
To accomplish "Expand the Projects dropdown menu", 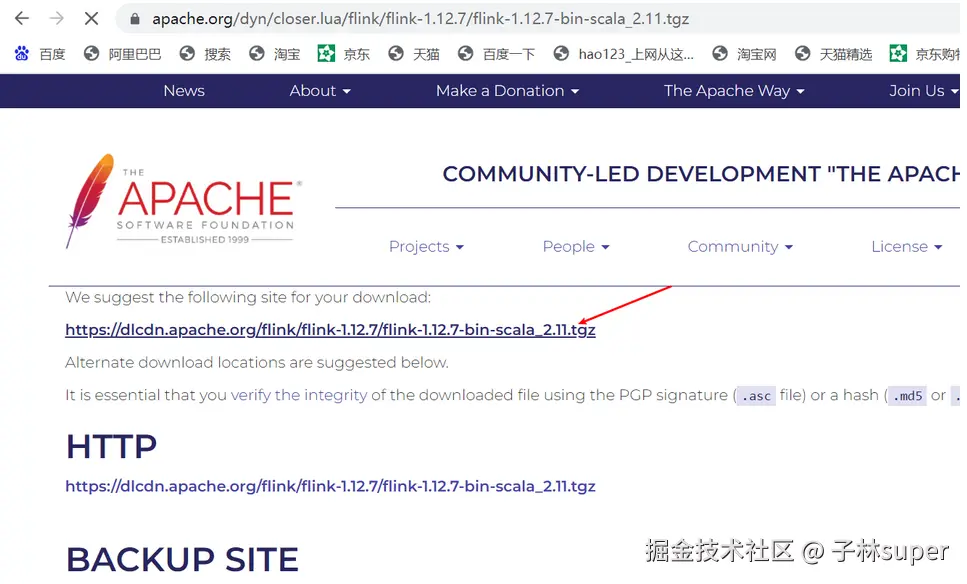I will (426, 247).
